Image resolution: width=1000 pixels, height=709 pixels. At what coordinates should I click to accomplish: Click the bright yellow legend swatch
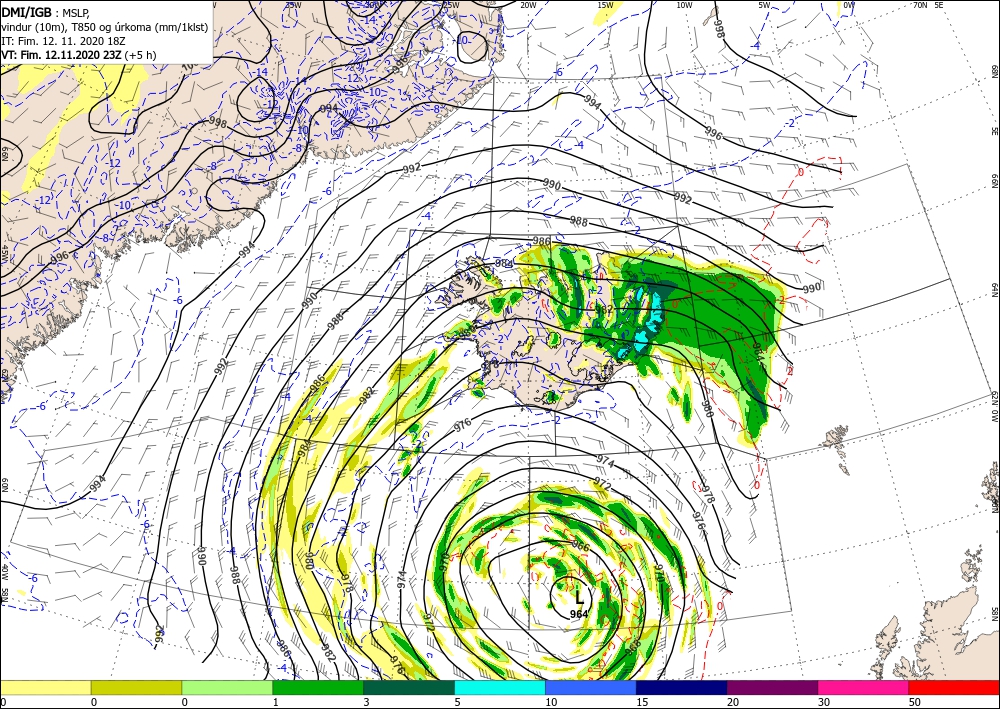pos(45,687)
